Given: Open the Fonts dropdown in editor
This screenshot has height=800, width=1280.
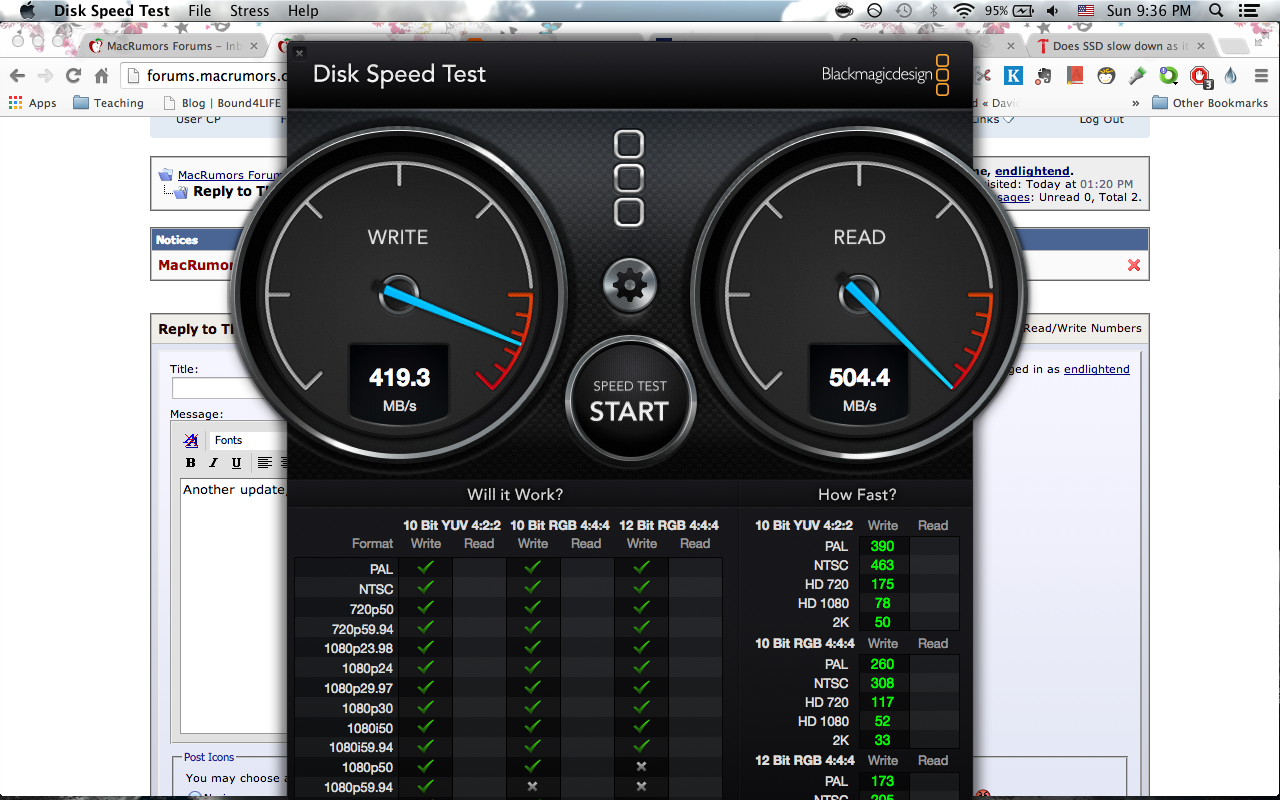Looking at the screenshot, I should click(248, 440).
